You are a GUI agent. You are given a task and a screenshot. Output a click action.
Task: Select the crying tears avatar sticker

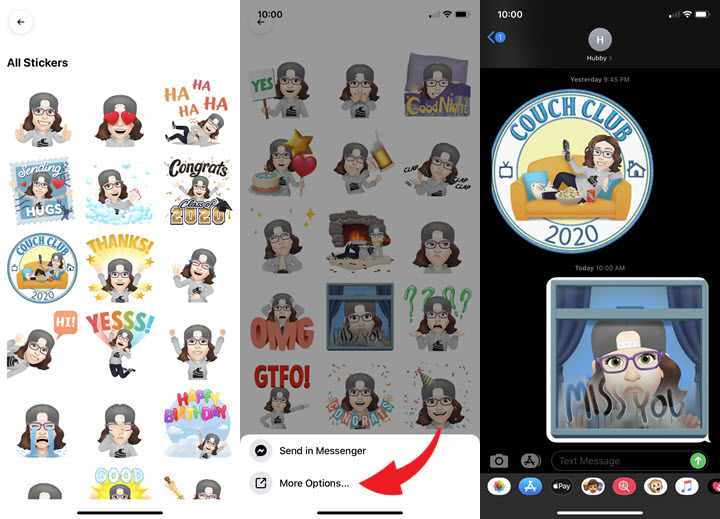click(42, 431)
